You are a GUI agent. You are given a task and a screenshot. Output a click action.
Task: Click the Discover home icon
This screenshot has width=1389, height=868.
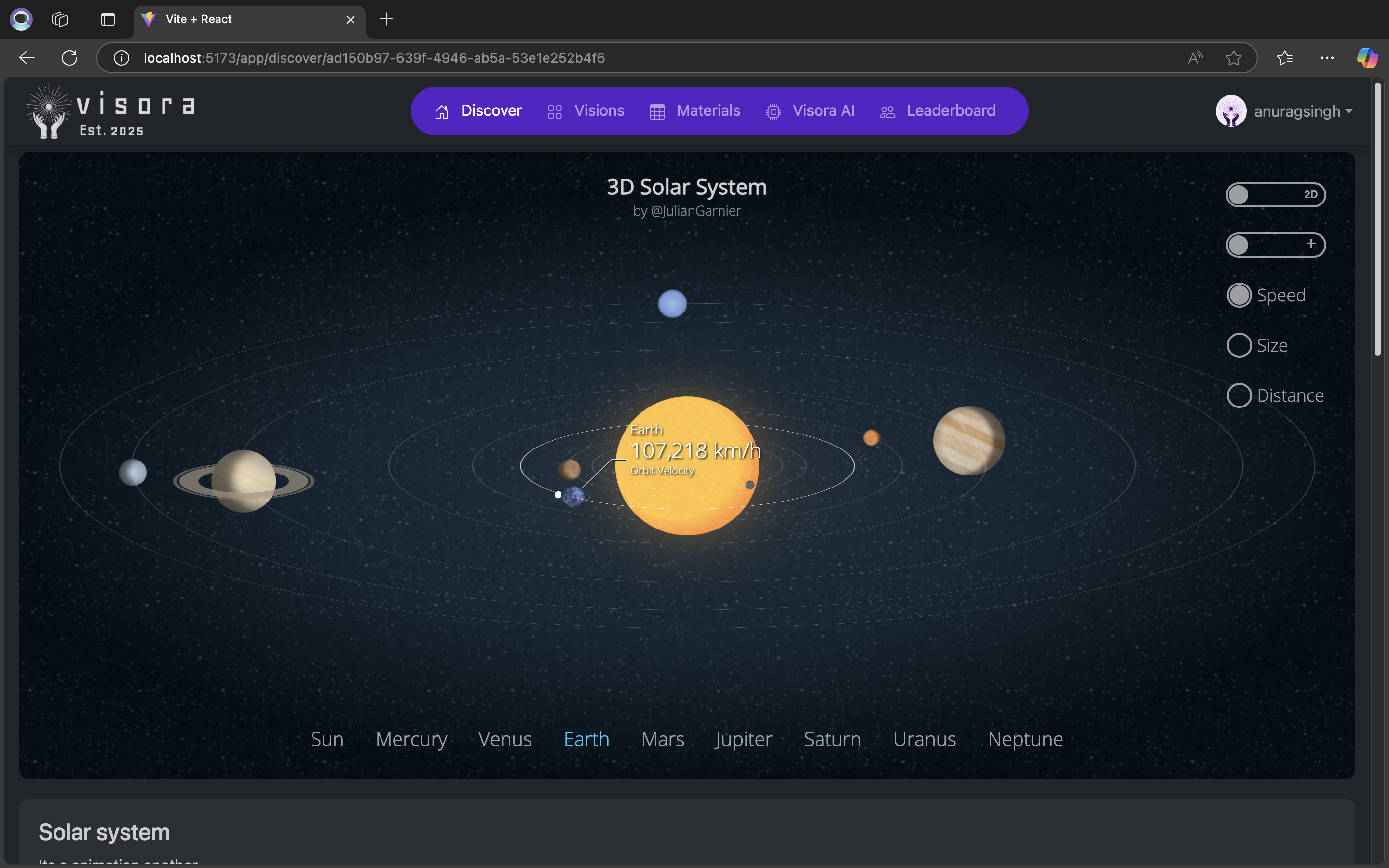(441, 111)
